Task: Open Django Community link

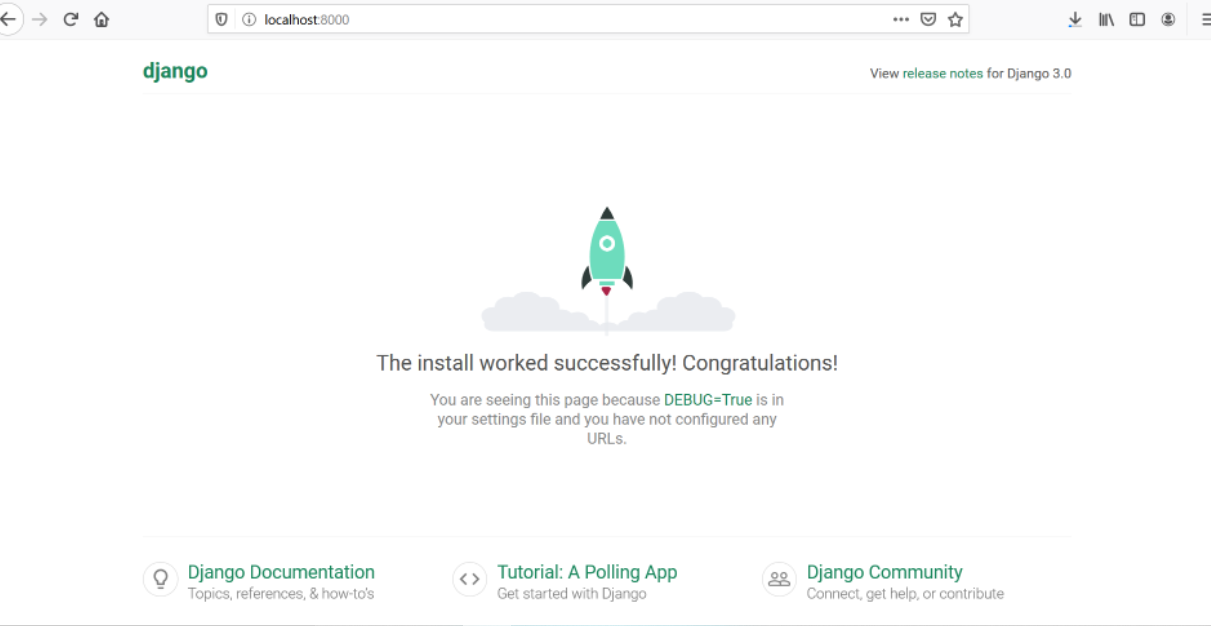Action: point(884,572)
